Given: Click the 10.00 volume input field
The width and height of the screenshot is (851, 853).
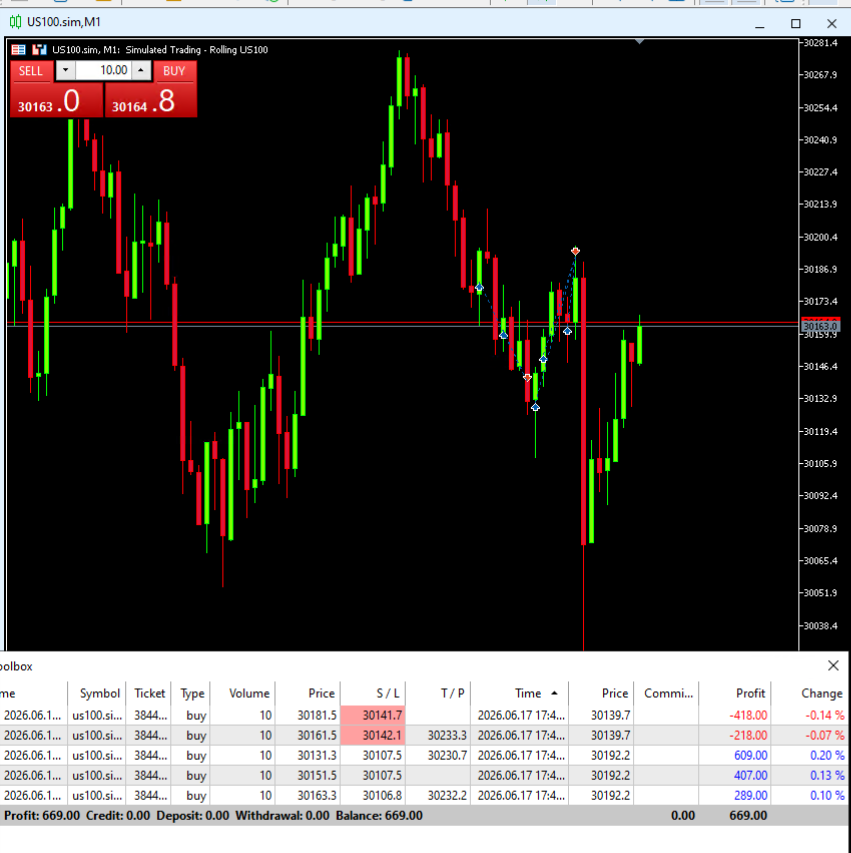Looking at the screenshot, I should pyautogui.click(x=103, y=70).
